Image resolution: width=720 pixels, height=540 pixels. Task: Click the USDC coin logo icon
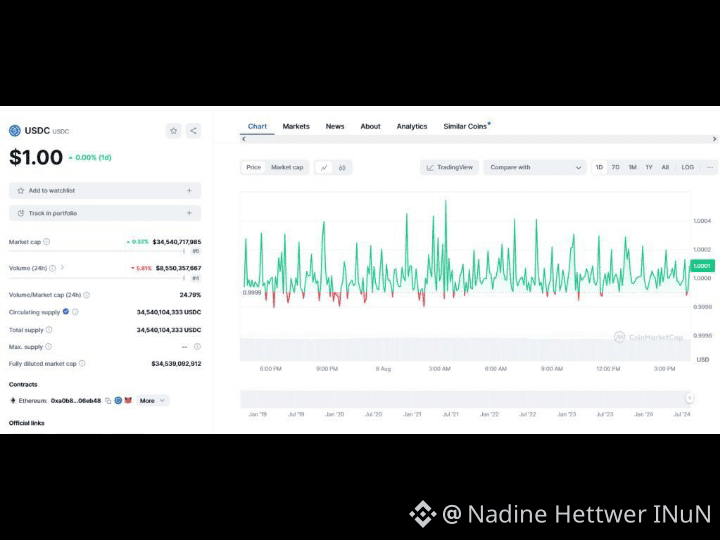[x=15, y=131]
